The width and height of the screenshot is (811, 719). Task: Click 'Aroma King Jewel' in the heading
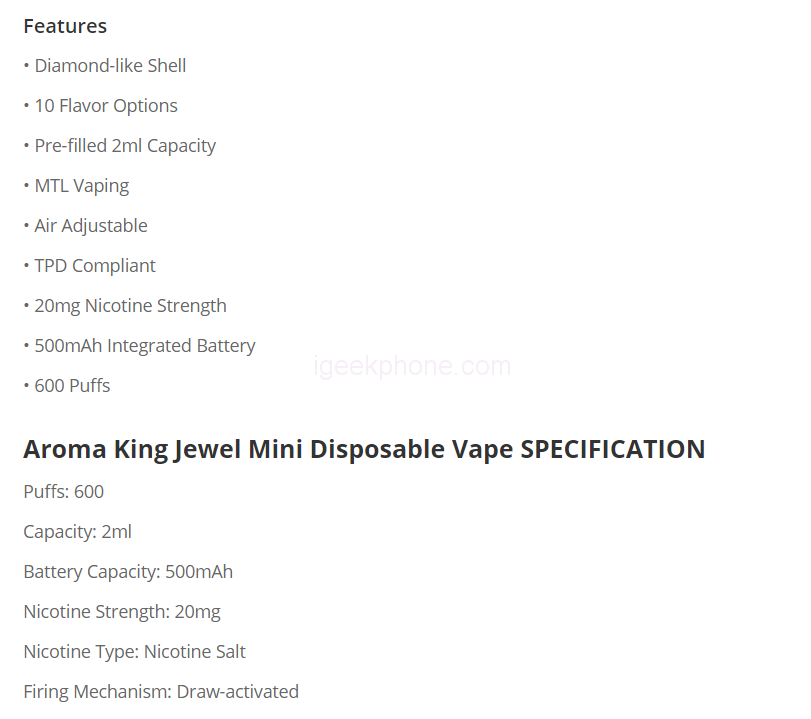132,449
